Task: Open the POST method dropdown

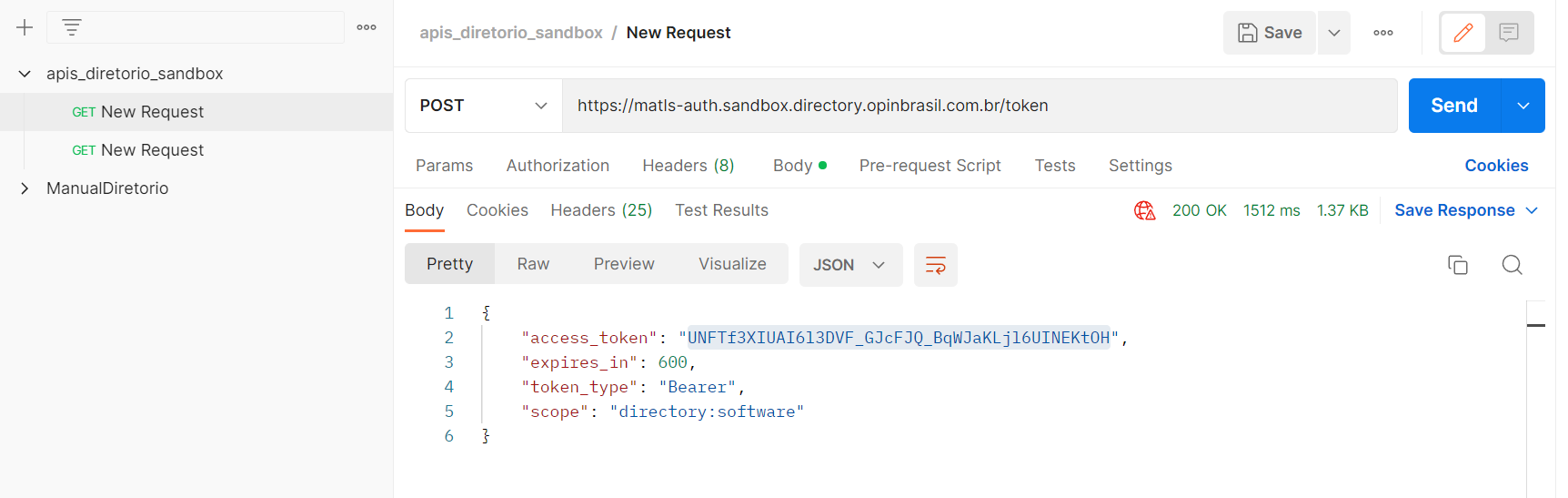Action: 484,106
